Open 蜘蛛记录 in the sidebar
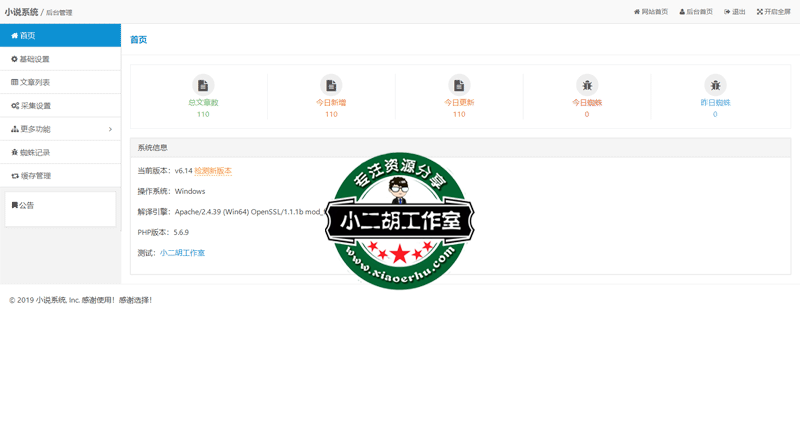 point(34,152)
